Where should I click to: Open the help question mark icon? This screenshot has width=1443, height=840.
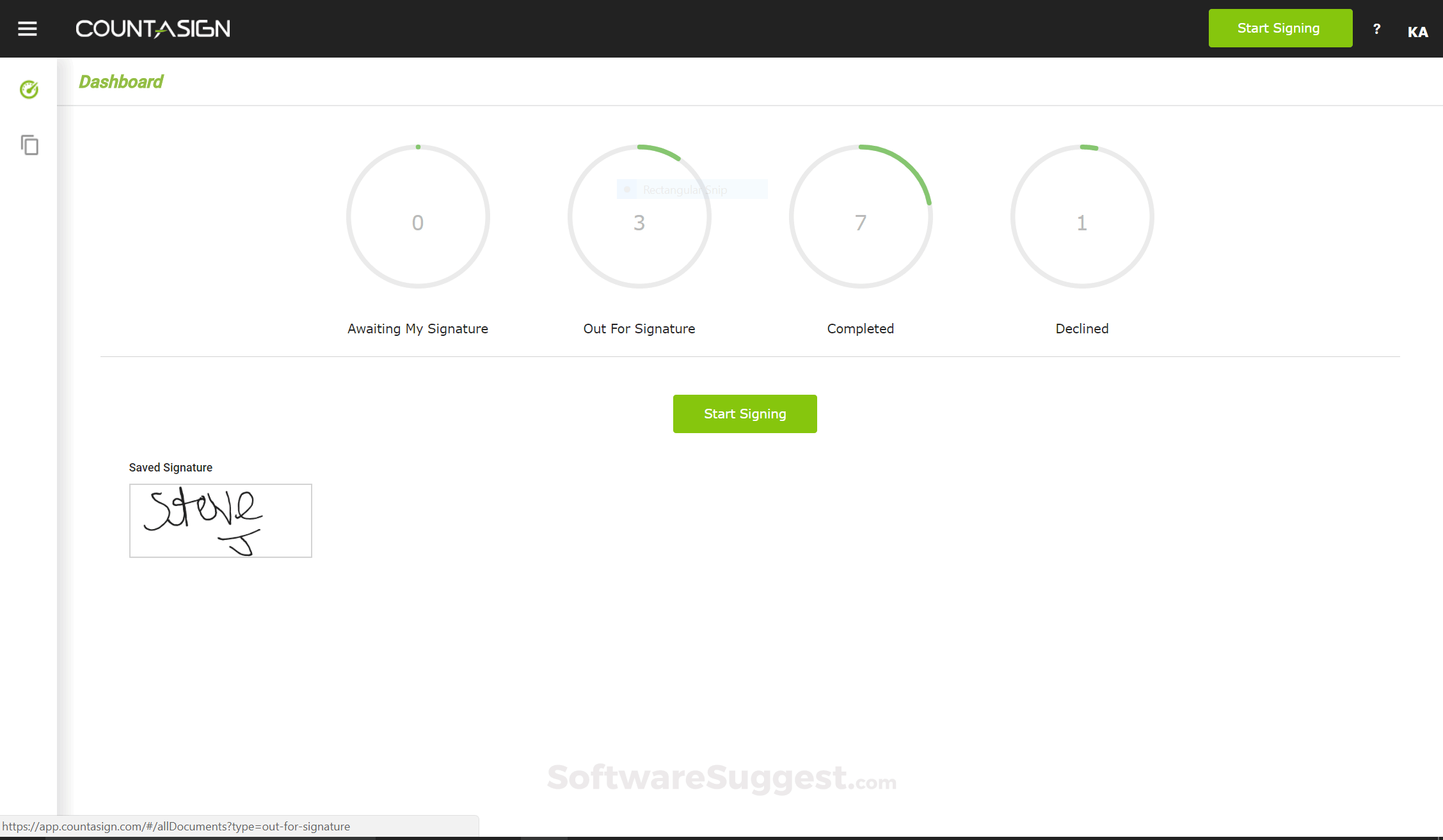(1376, 29)
